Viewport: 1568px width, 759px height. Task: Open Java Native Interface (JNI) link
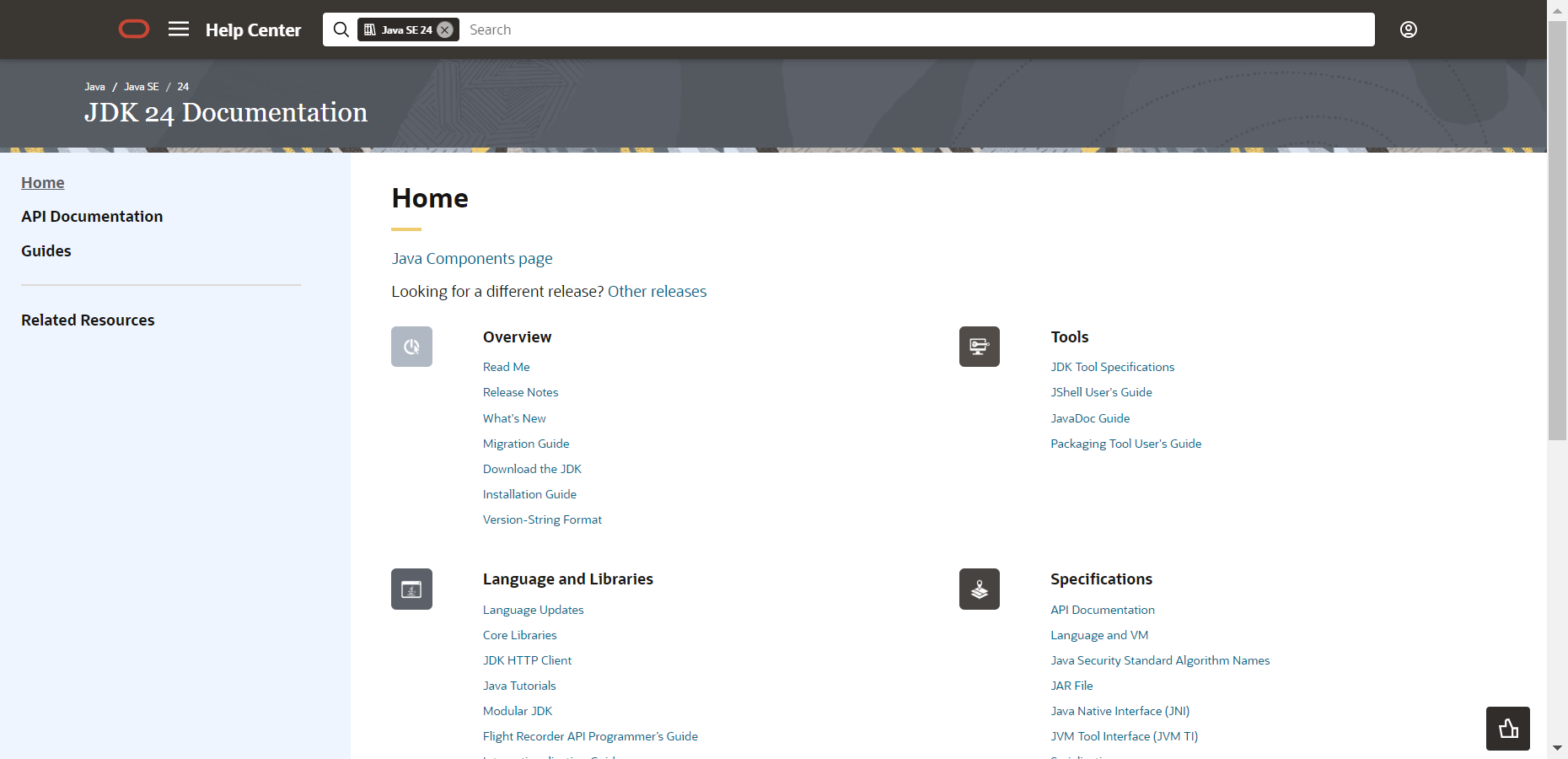[1120, 711]
